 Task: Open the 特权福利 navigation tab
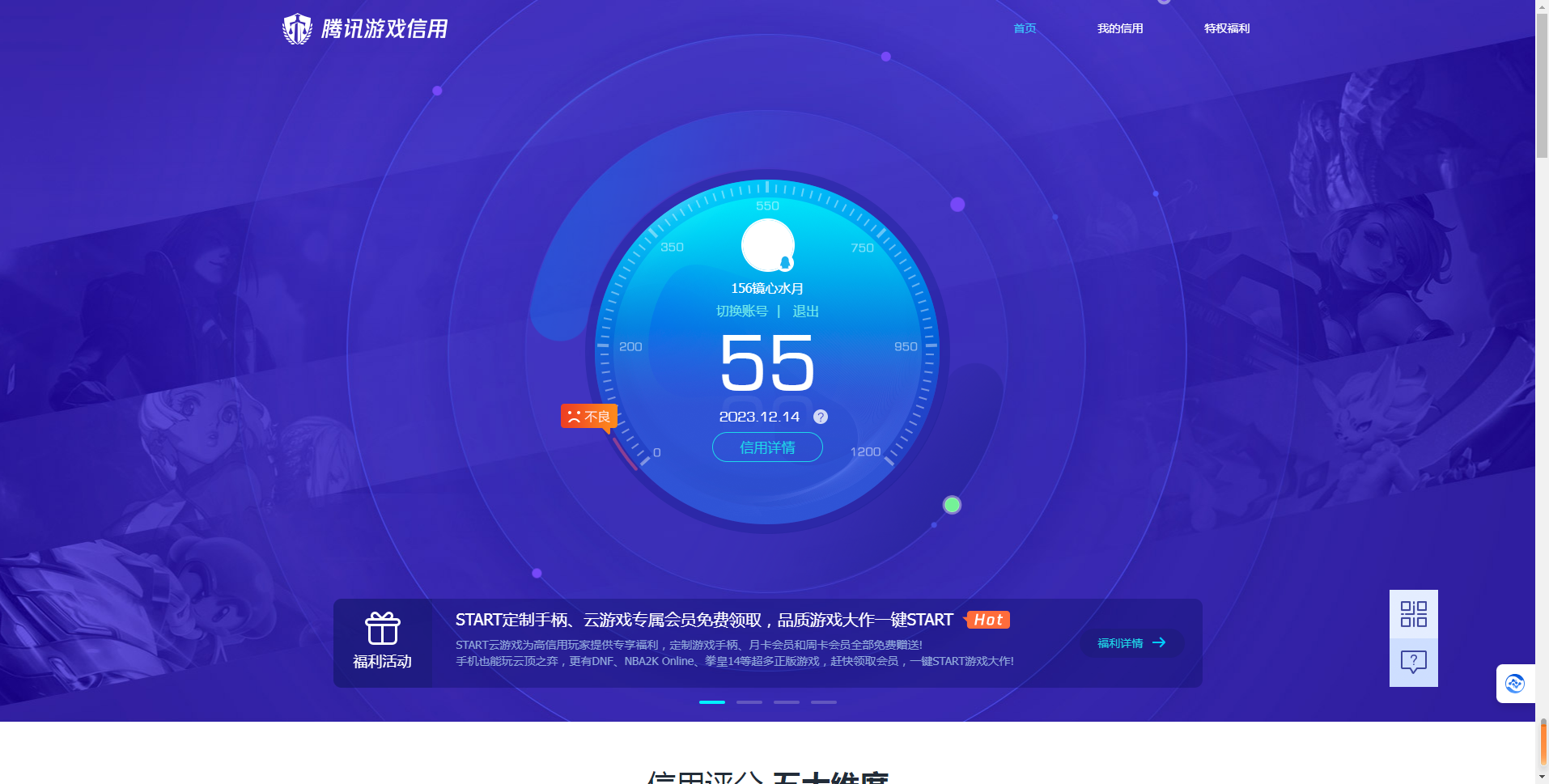click(1227, 28)
